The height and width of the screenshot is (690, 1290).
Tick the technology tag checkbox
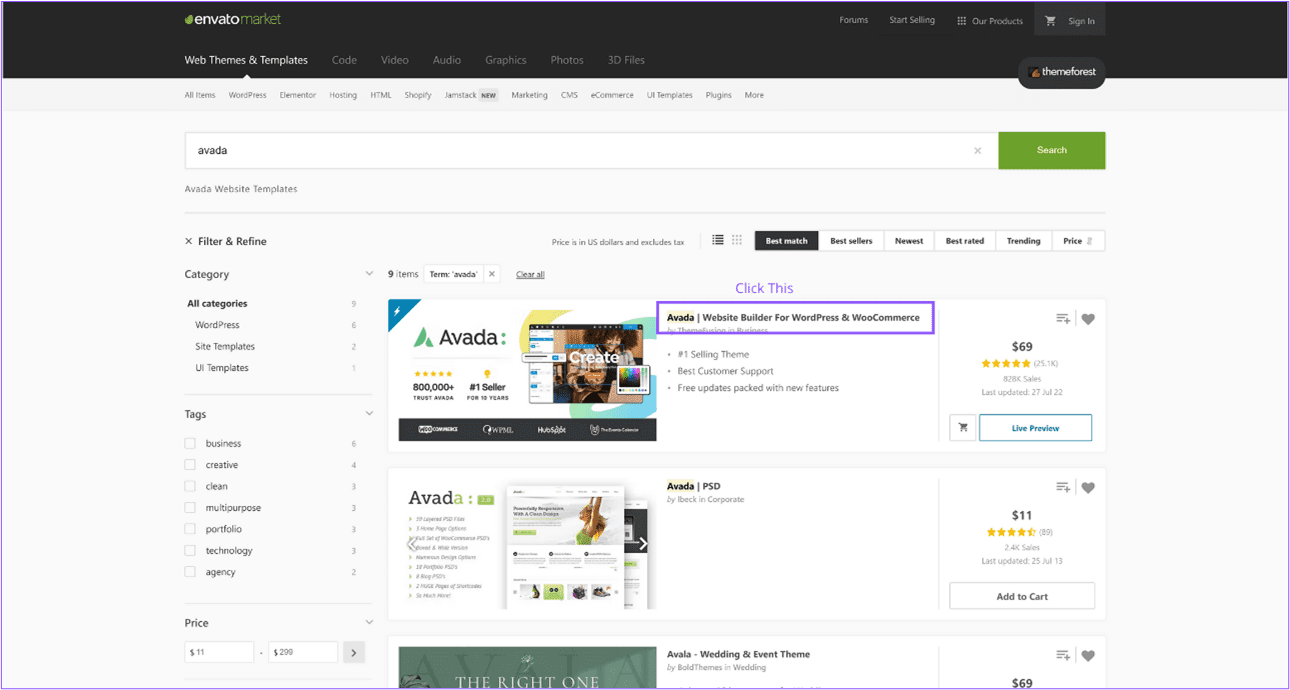click(190, 551)
